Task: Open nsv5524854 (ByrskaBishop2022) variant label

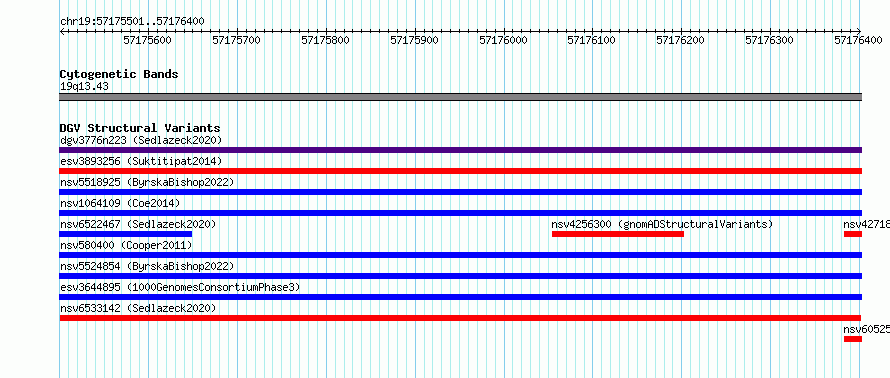Action: click(x=147, y=266)
